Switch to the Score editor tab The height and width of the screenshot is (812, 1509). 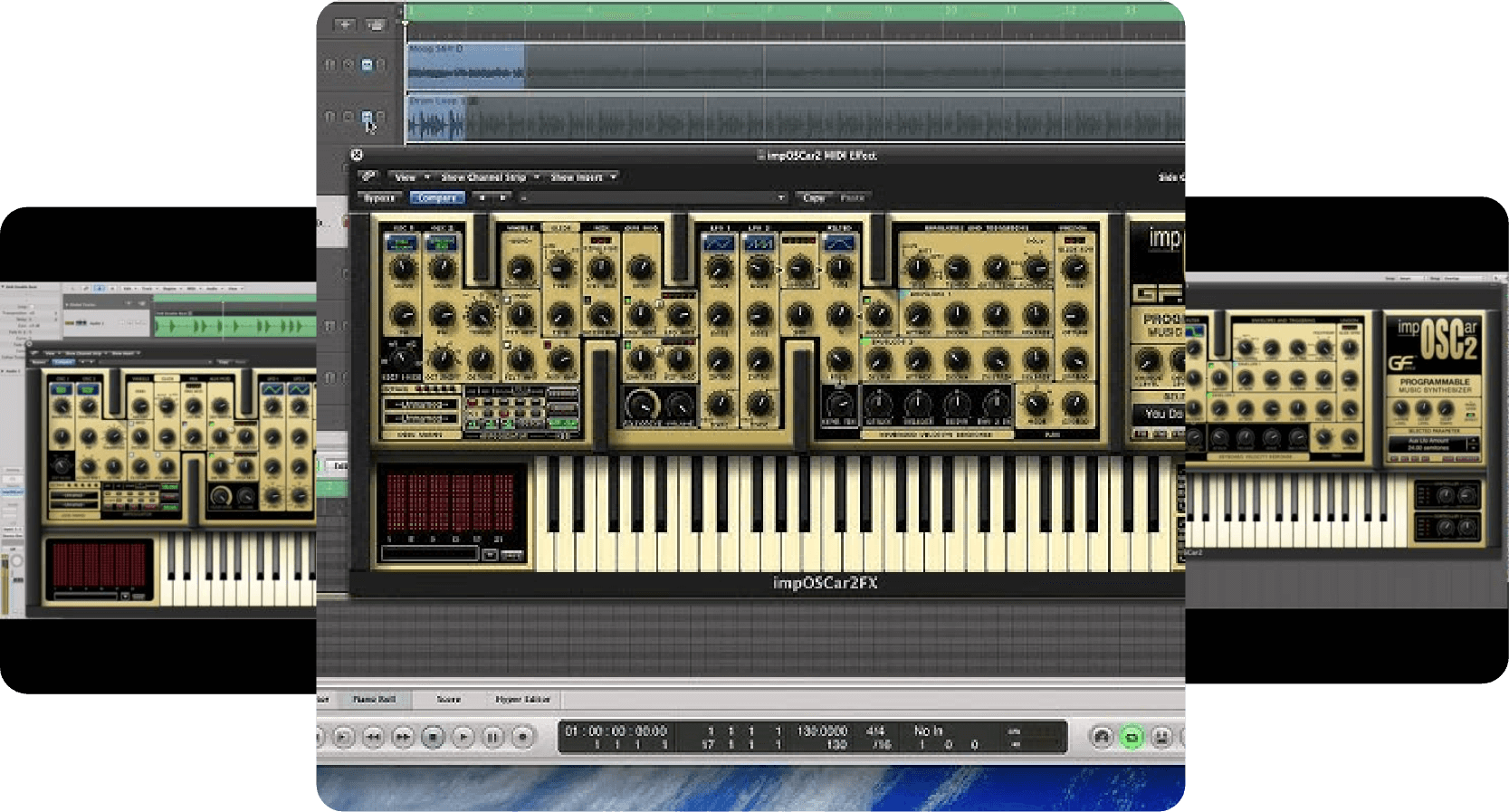[449, 699]
